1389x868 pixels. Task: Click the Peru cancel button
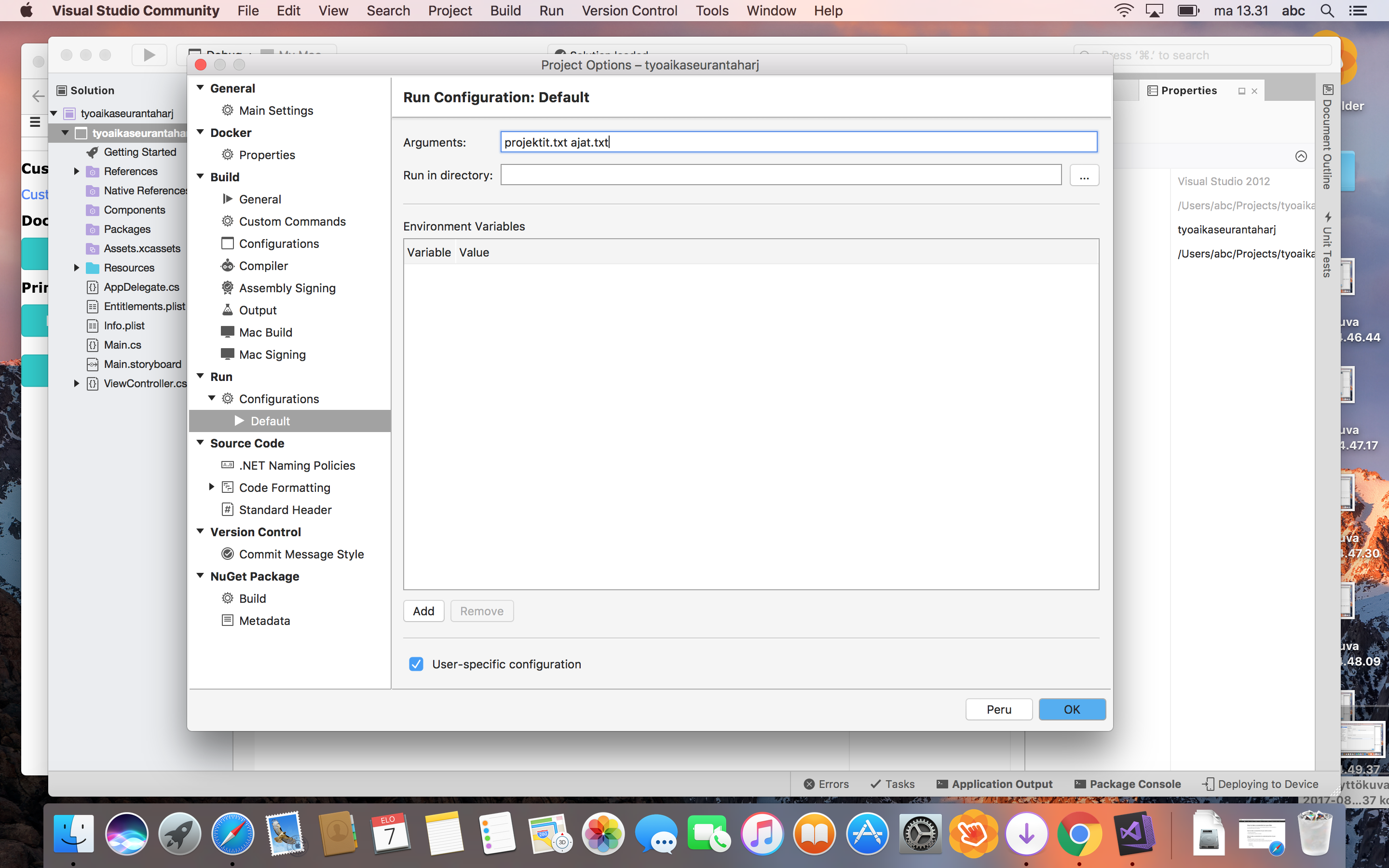coord(999,709)
